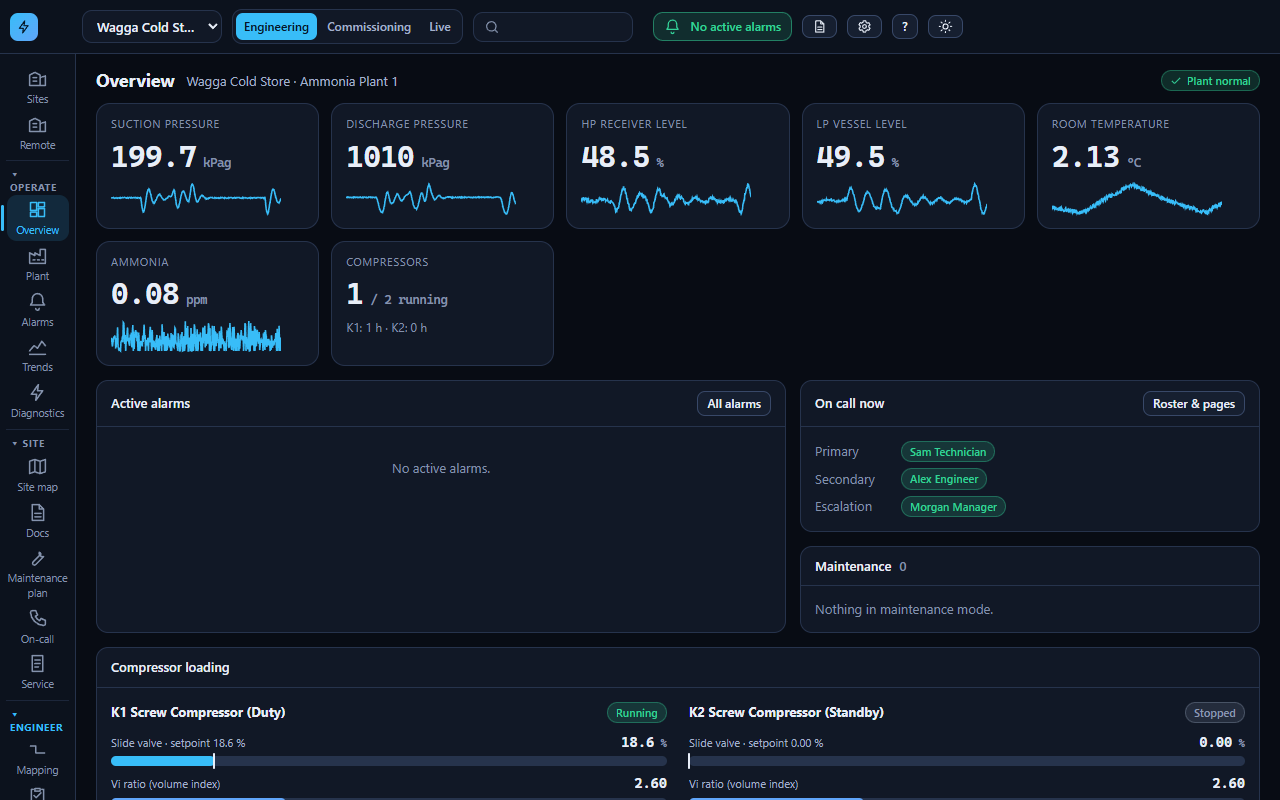Click the lightning bolt app logo
This screenshot has width=1280, height=800.
[x=24, y=27]
